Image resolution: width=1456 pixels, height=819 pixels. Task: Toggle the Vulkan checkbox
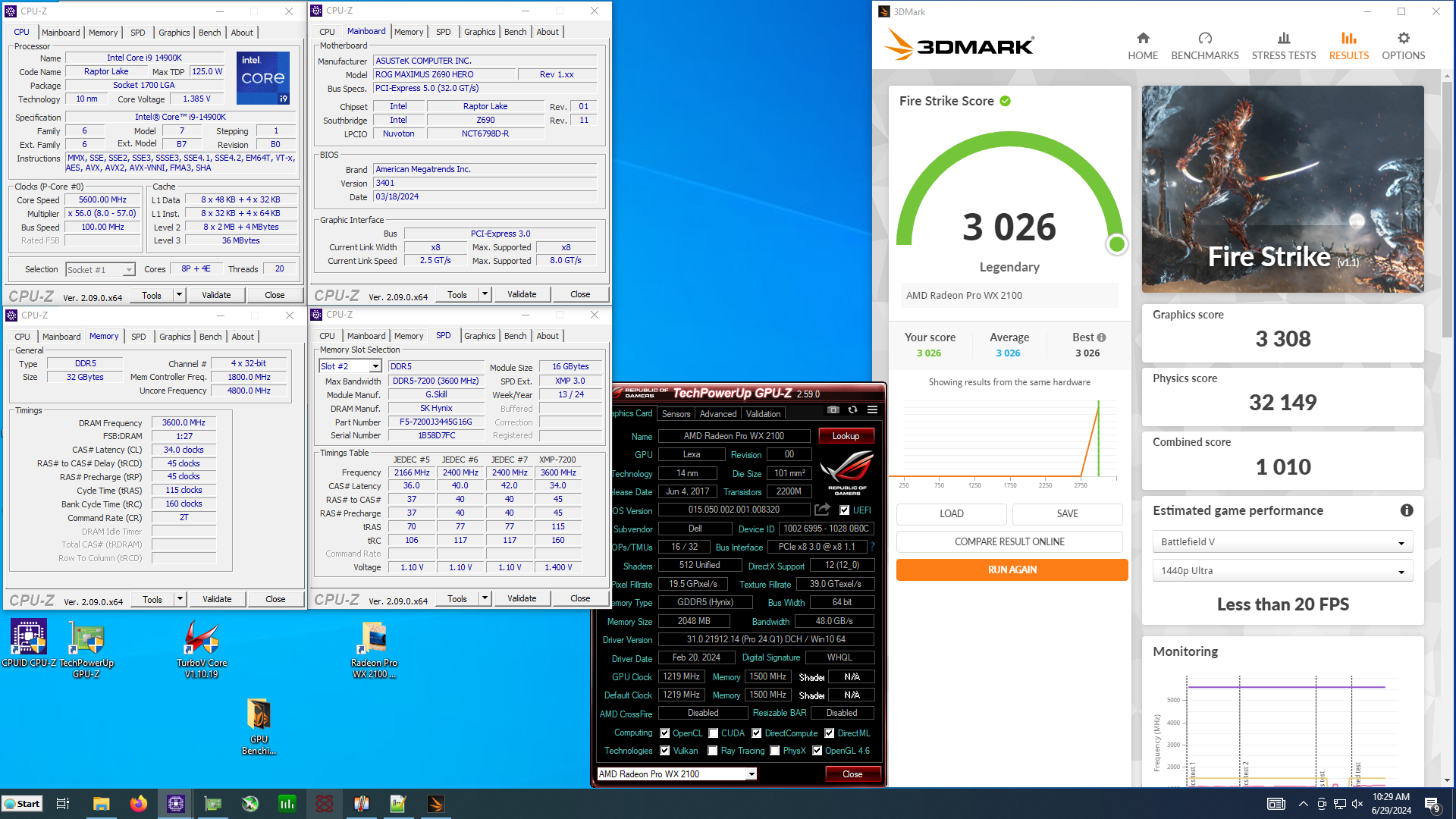pyautogui.click(x=664, y=751)
